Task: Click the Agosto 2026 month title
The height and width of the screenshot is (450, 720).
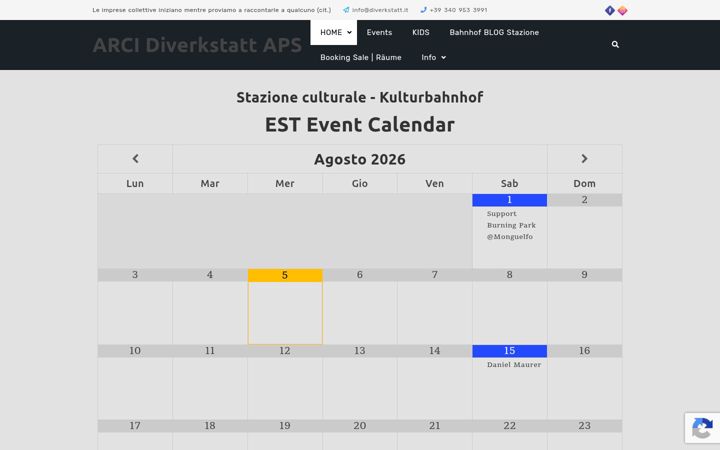Action: [x=360, y=159]
